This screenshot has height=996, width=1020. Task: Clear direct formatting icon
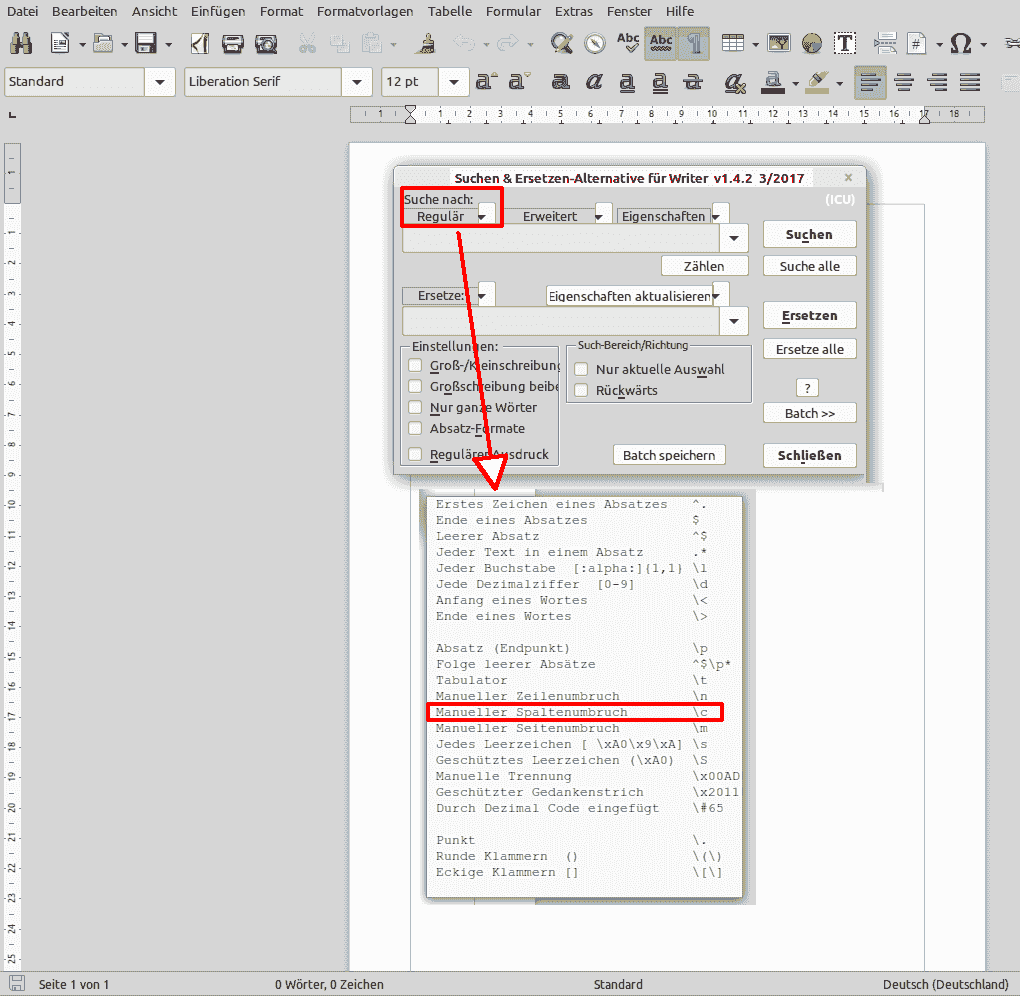coord(734,82)
